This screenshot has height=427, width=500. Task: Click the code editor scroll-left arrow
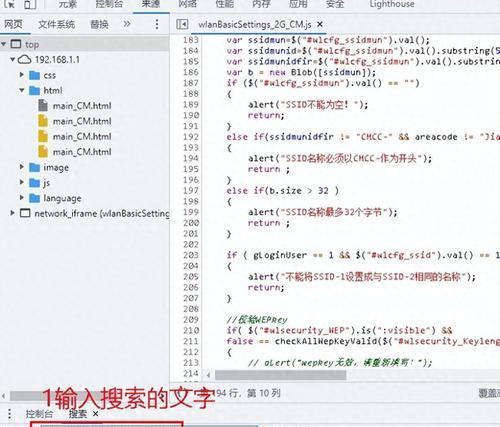208,375
